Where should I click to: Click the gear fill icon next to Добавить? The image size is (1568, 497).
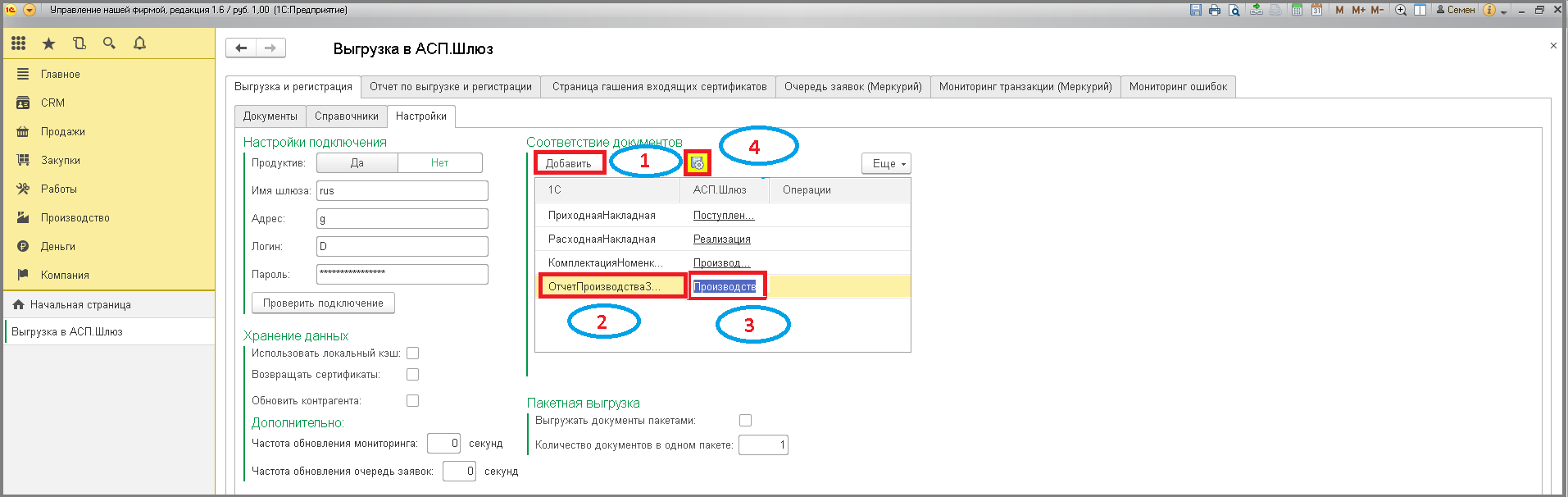pyautogui.click(x=698, y=163)
